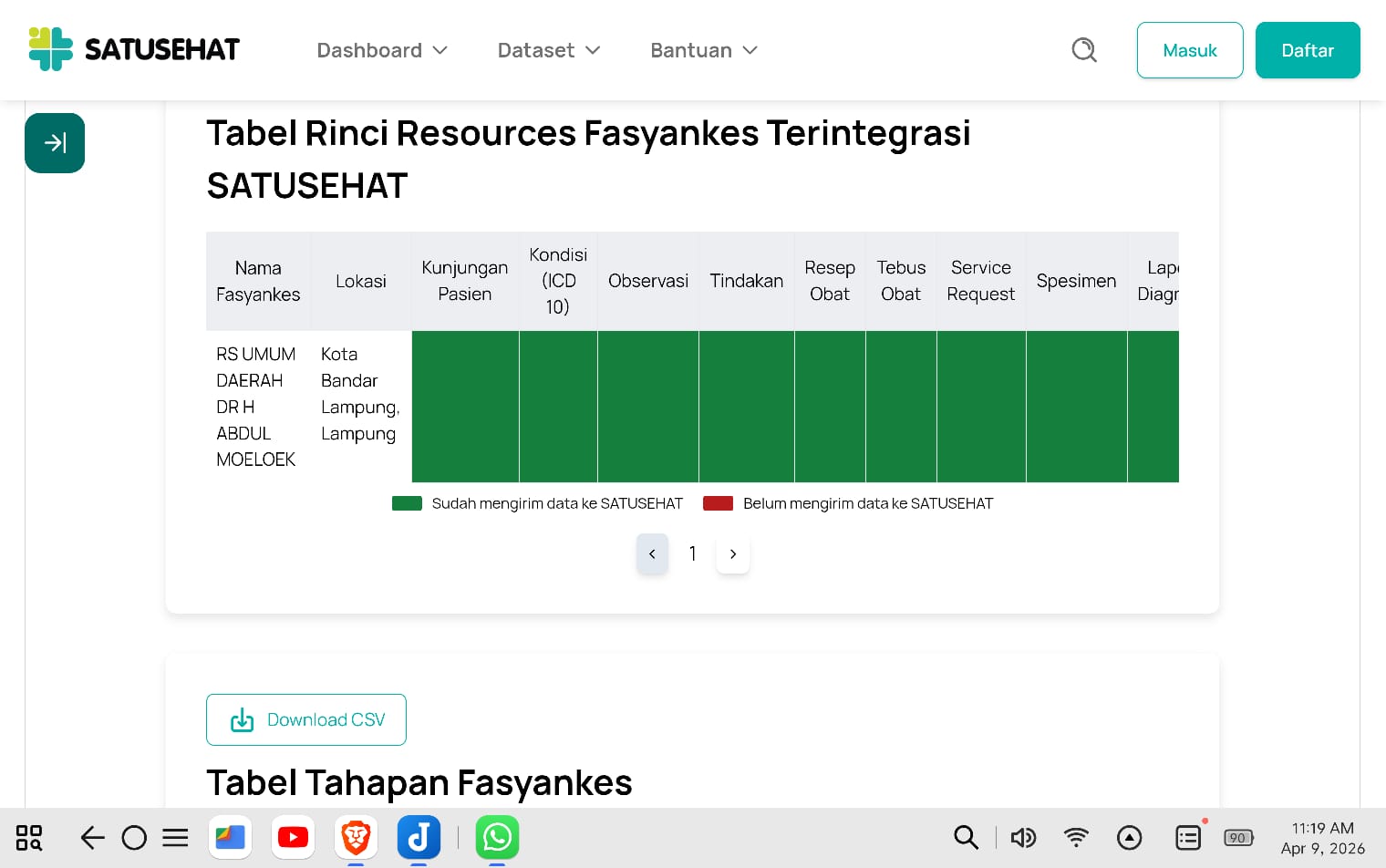Image resolution: width=1386 pixels, height=868 pixels.
Task: Click the Daftar register button
Action: coord(1307,50)
